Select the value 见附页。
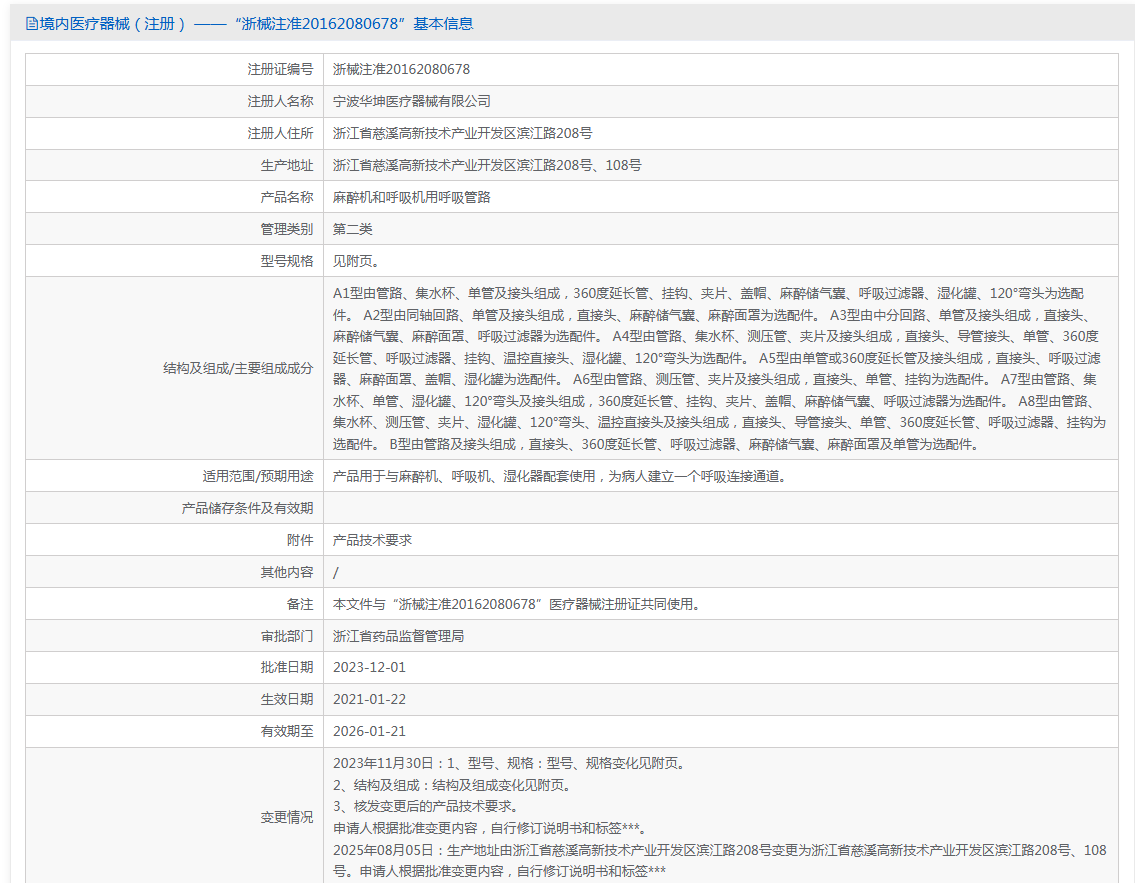 click(356, 261)
